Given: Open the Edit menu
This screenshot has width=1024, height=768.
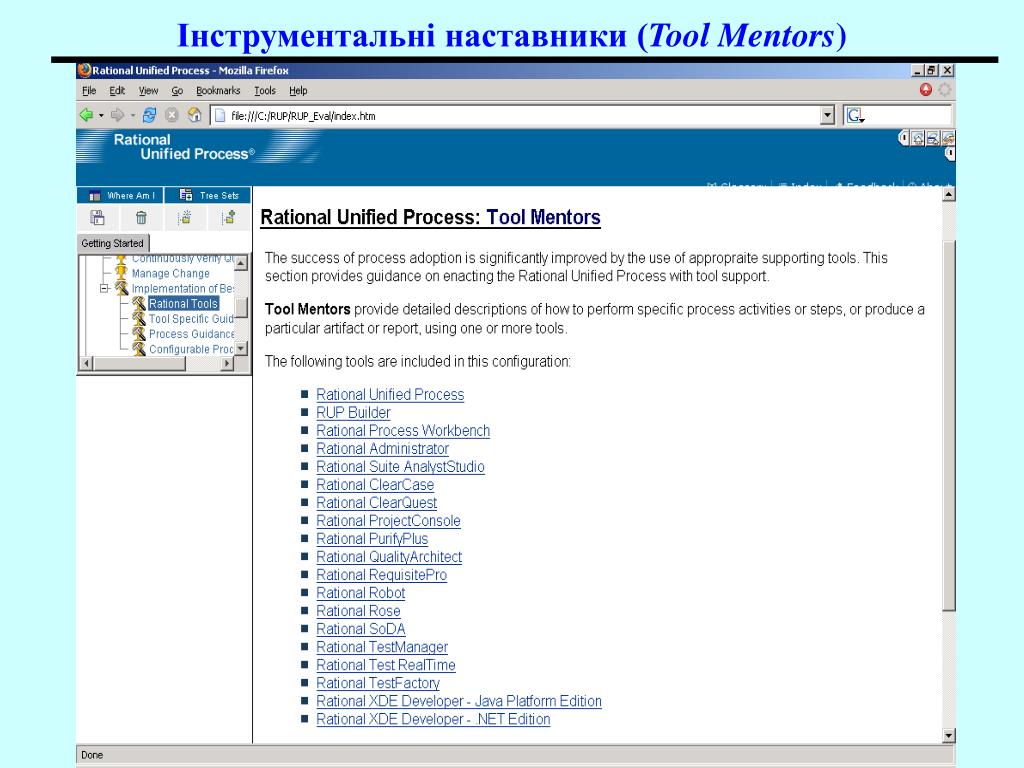Looking at the screenshot, I should click(117, 91).
